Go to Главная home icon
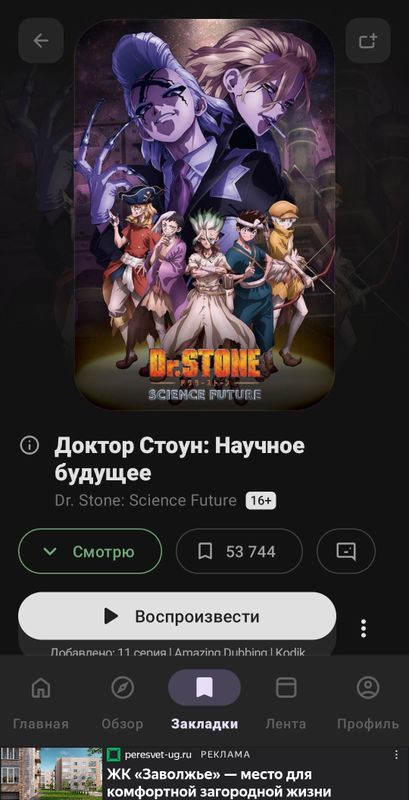Image resolution: width=409 pixels, height=800 pixels. (41, 688)
